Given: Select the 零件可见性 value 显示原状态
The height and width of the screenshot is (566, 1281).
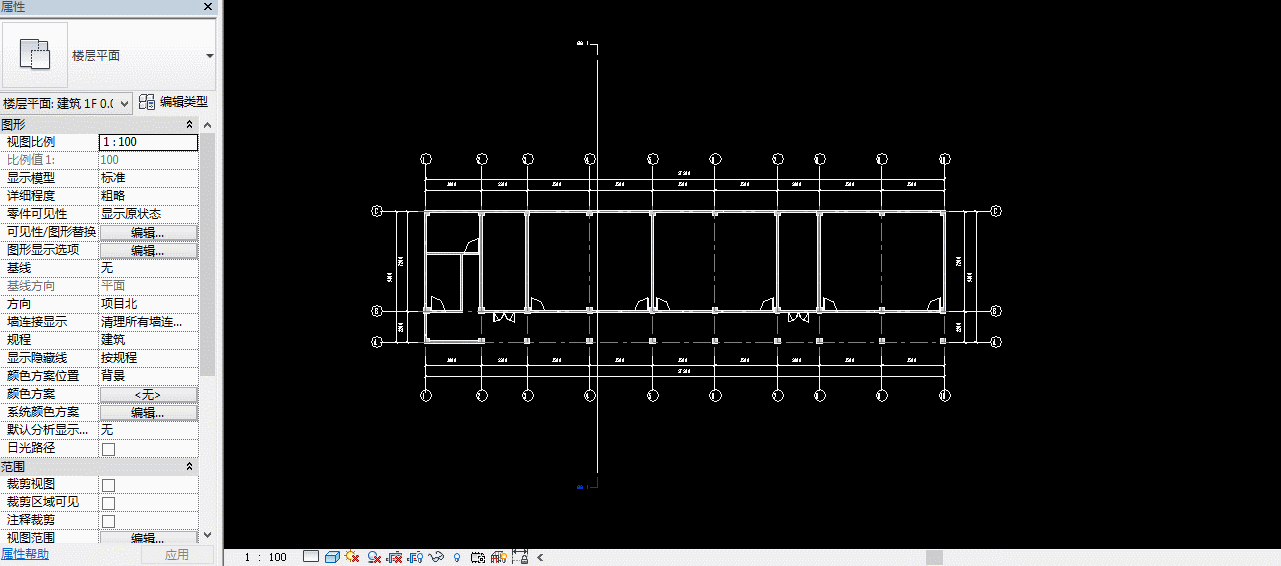Looking at the screenshot, I should pyautogui.click(x=148, y=214).
